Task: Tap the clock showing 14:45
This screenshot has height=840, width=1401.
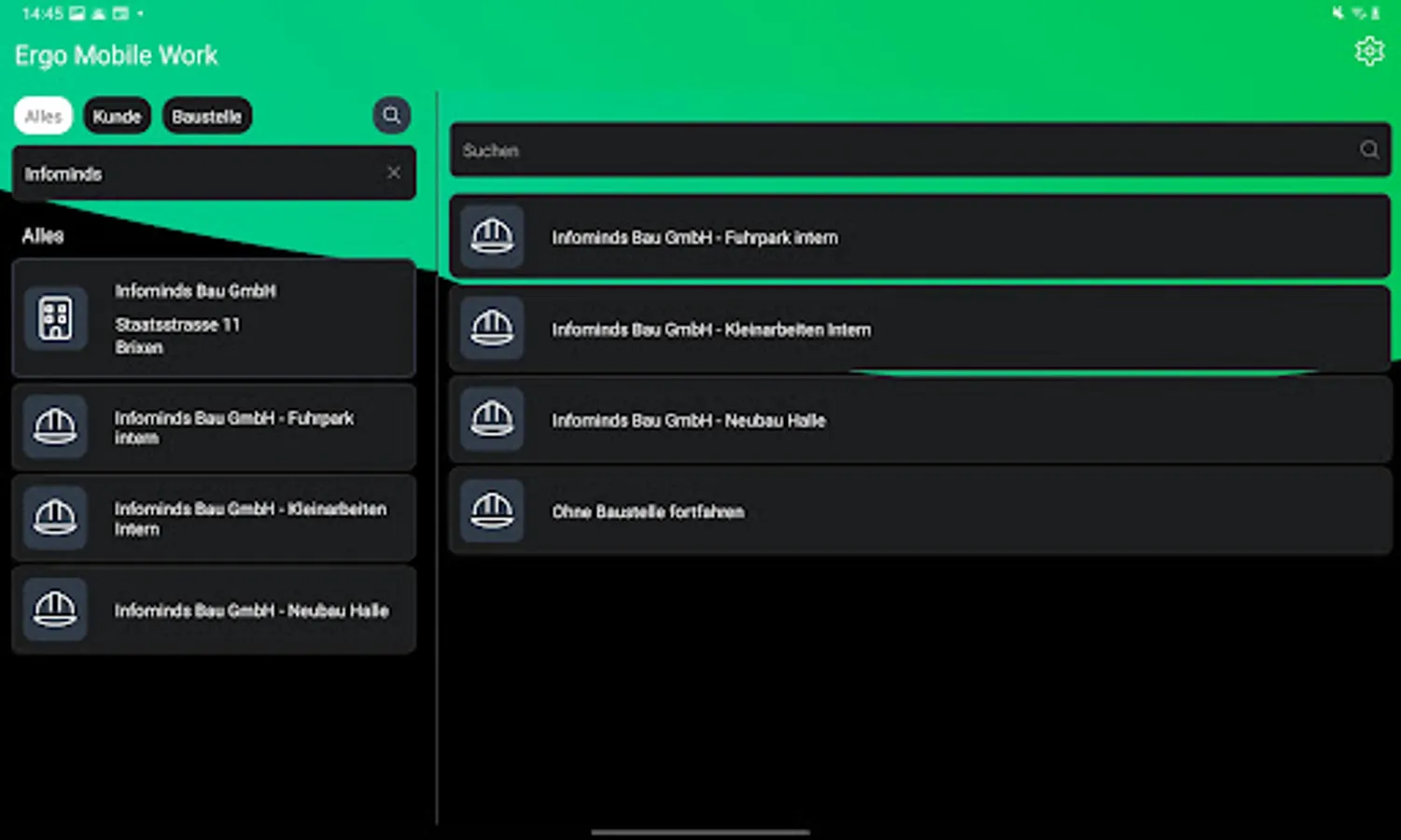Action: [42, 13]
